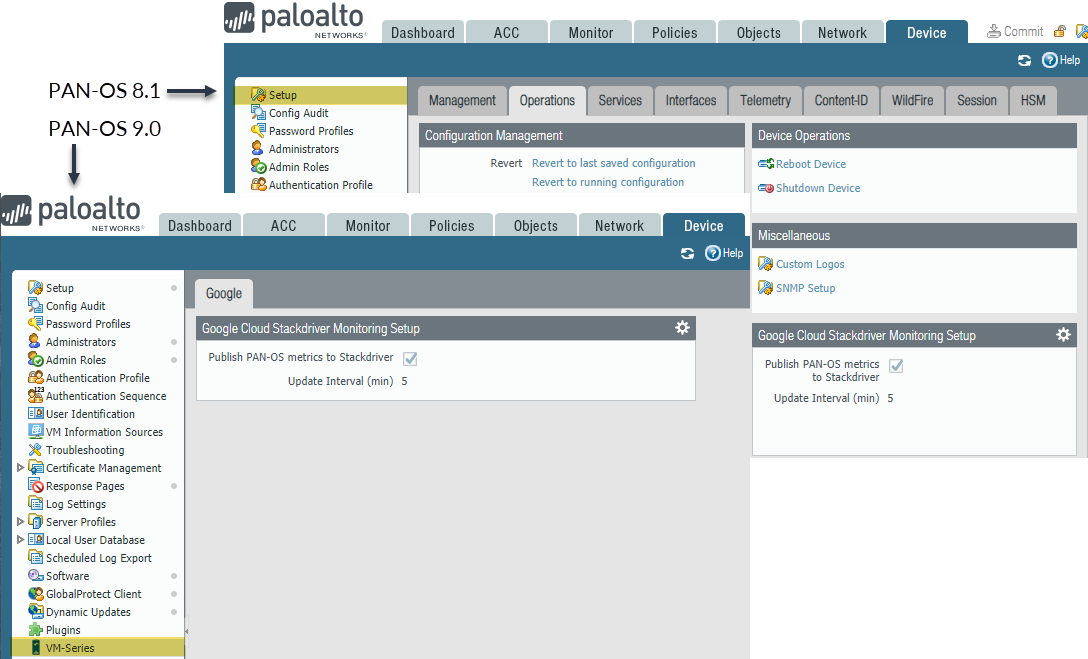The width and height of the screenshot is (1088, 659).
Task: Click Shutdown Device link
Action: [818, 188]
